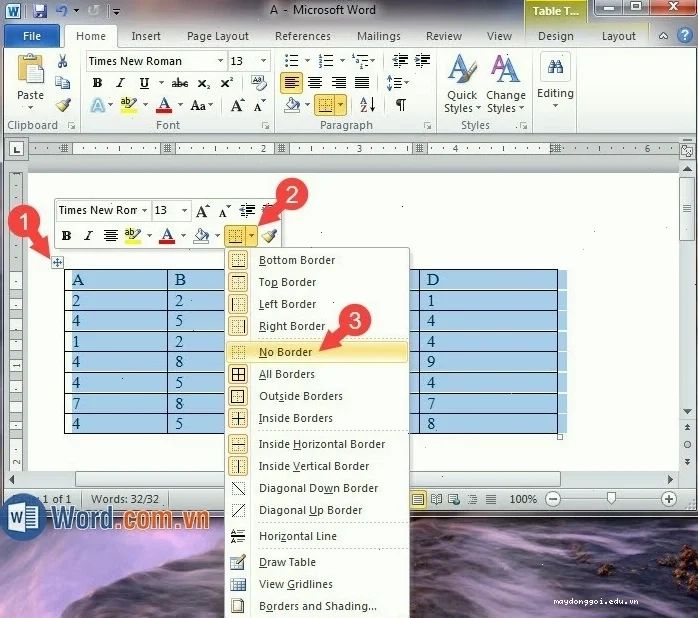Click the Cut scissors icon in Clipboard

click(x=62, y=61)
